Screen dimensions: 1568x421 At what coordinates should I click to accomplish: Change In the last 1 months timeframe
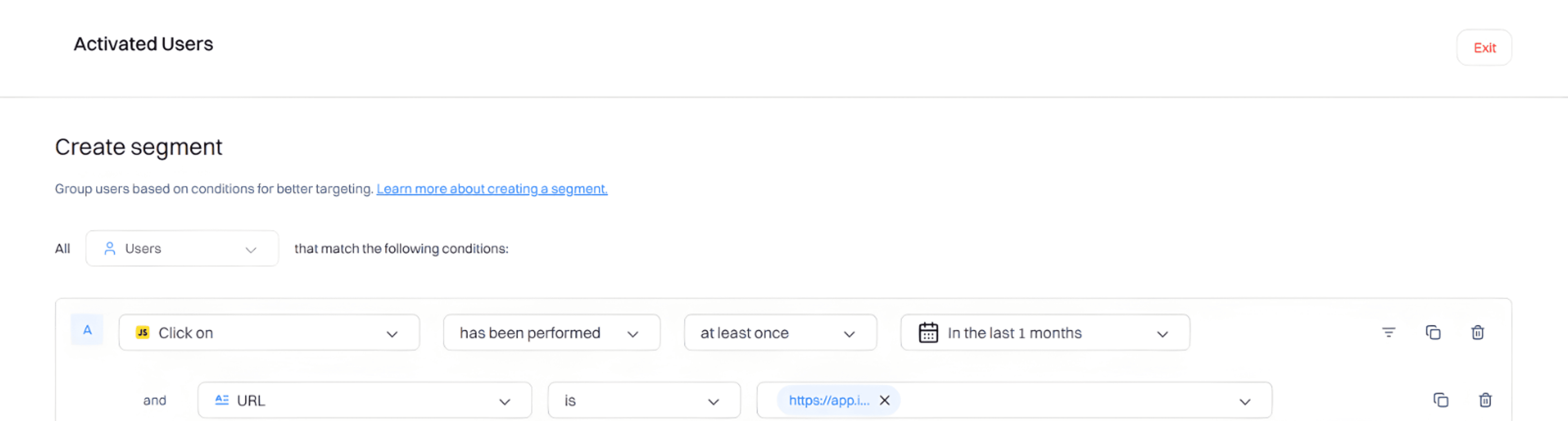(x=1163, y=333)
